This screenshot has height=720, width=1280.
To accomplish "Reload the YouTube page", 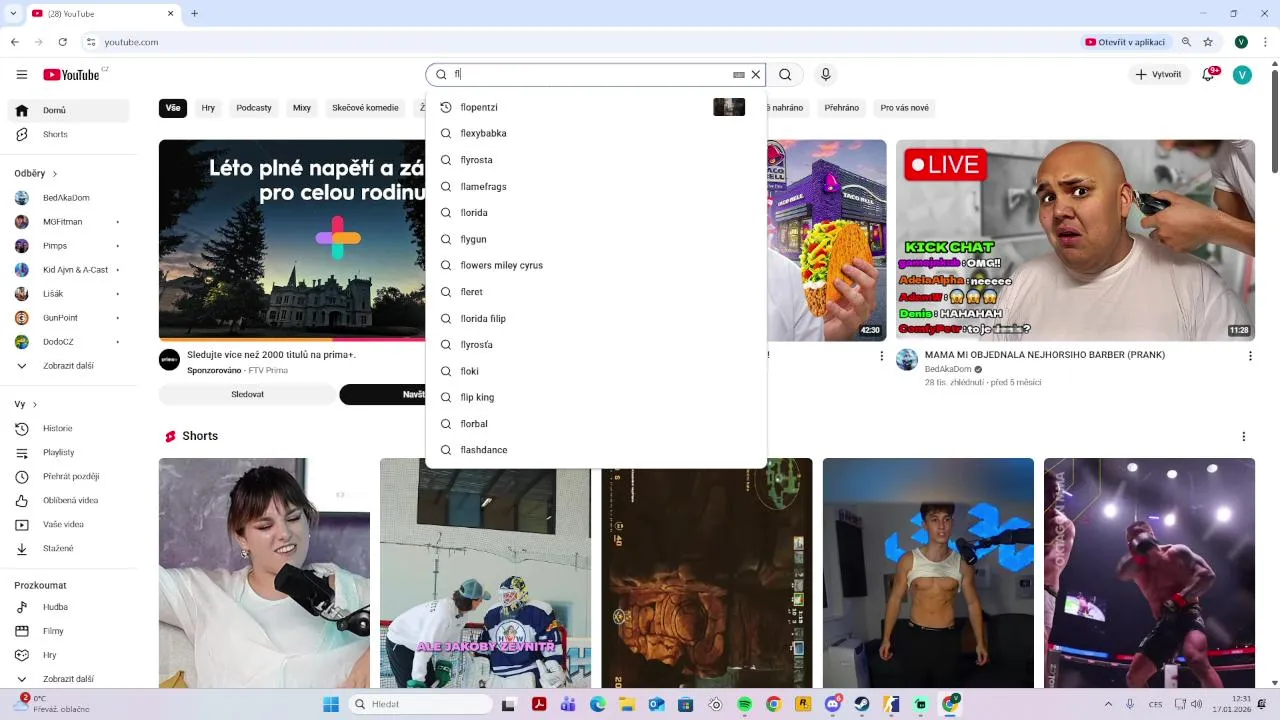I will click(63, 42).
